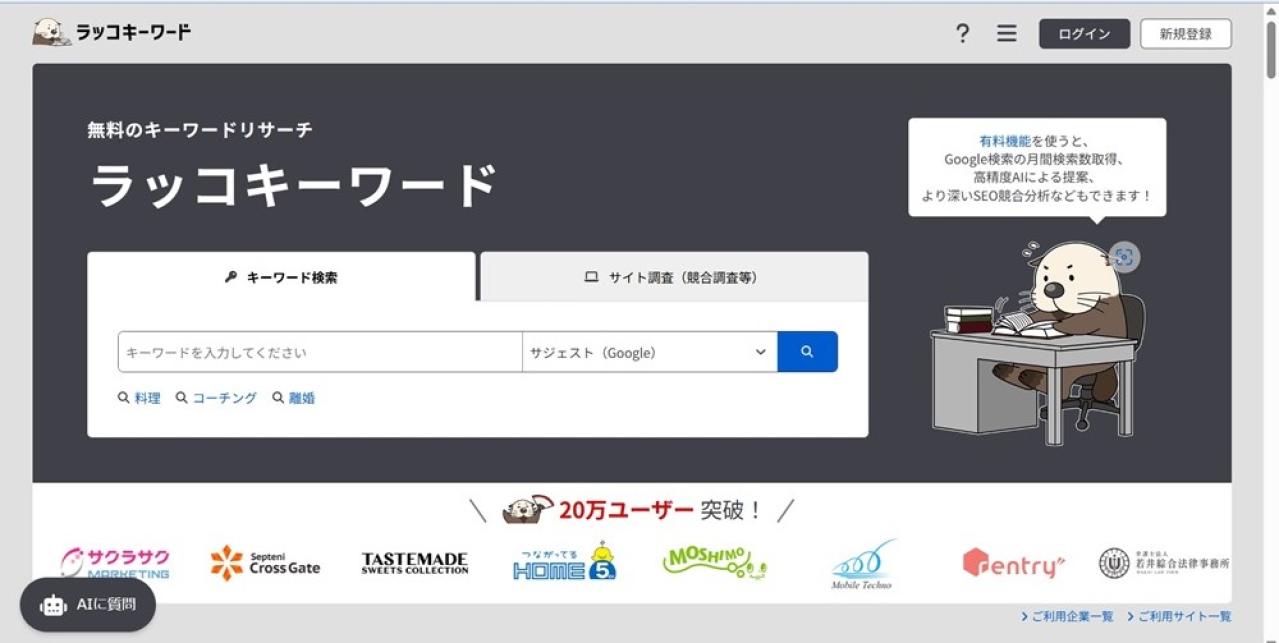This screenshot has width=1279, height=643.
Task: Open the hamburger menu icon
Action: 1006,34
